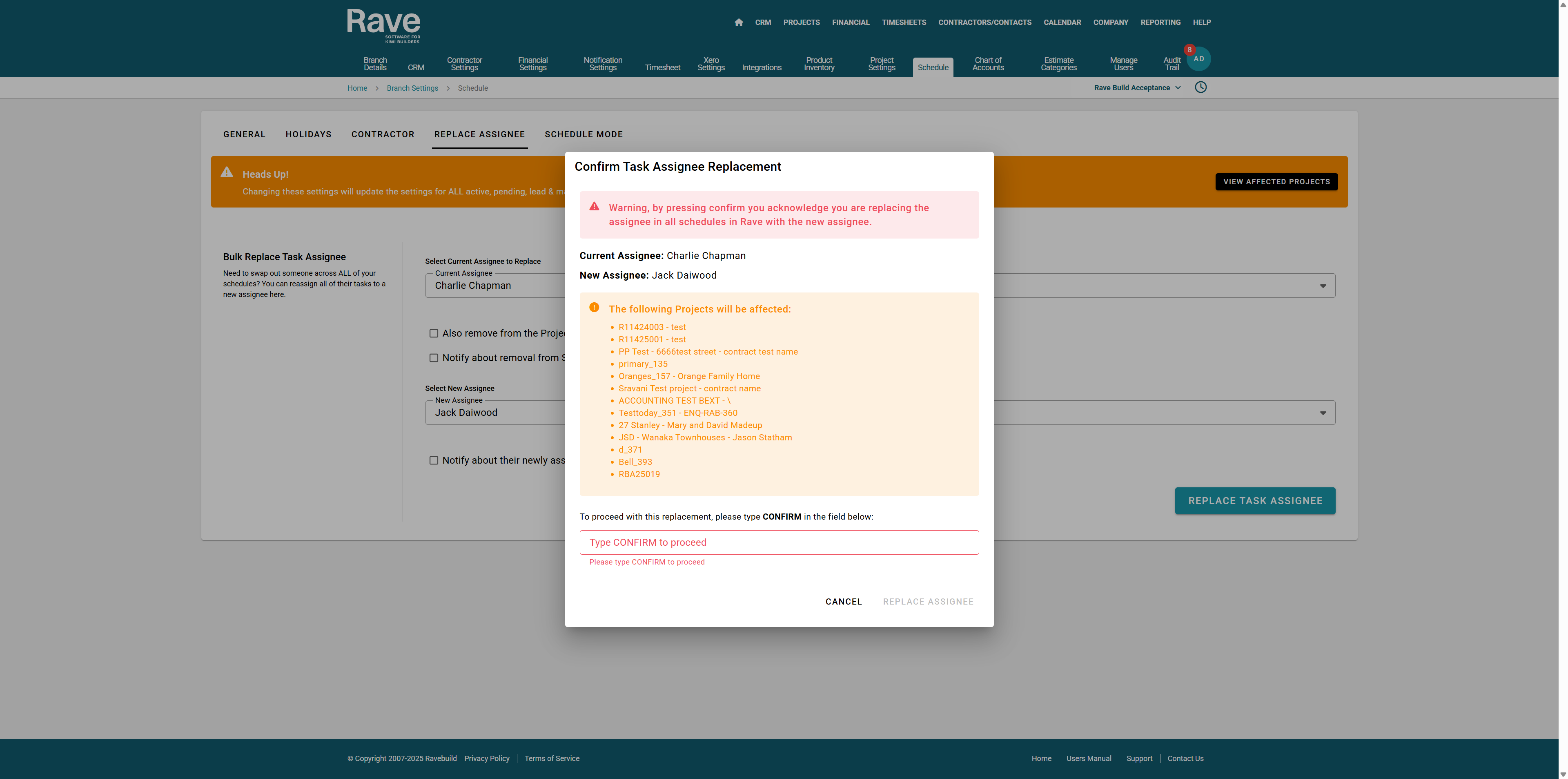The height and width of the screenshot is (779, 1568).
Task: Open the Schedule Mode tab
Action: [583, 134]
